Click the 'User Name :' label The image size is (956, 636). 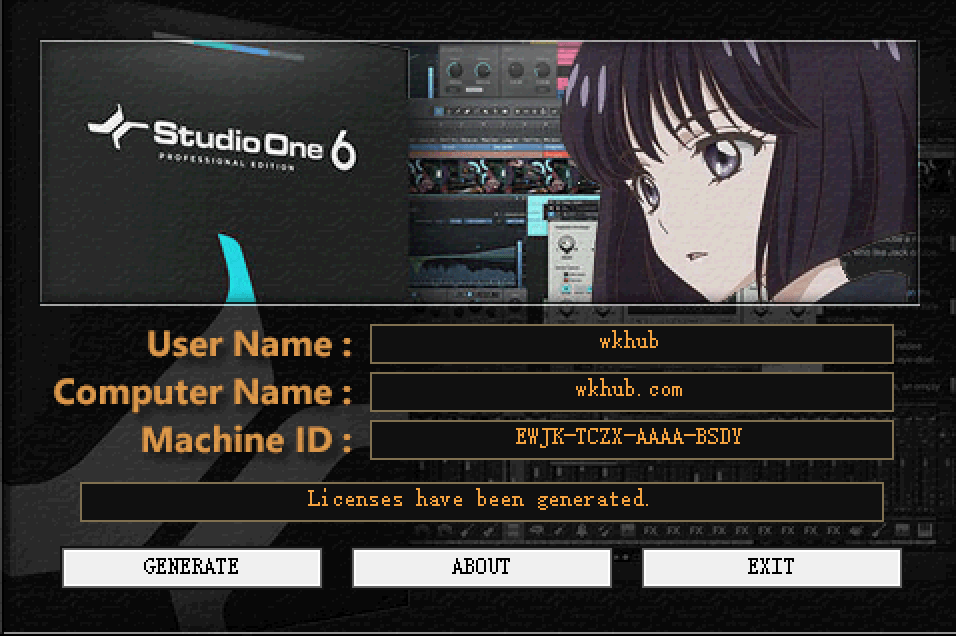coord(249,344)
